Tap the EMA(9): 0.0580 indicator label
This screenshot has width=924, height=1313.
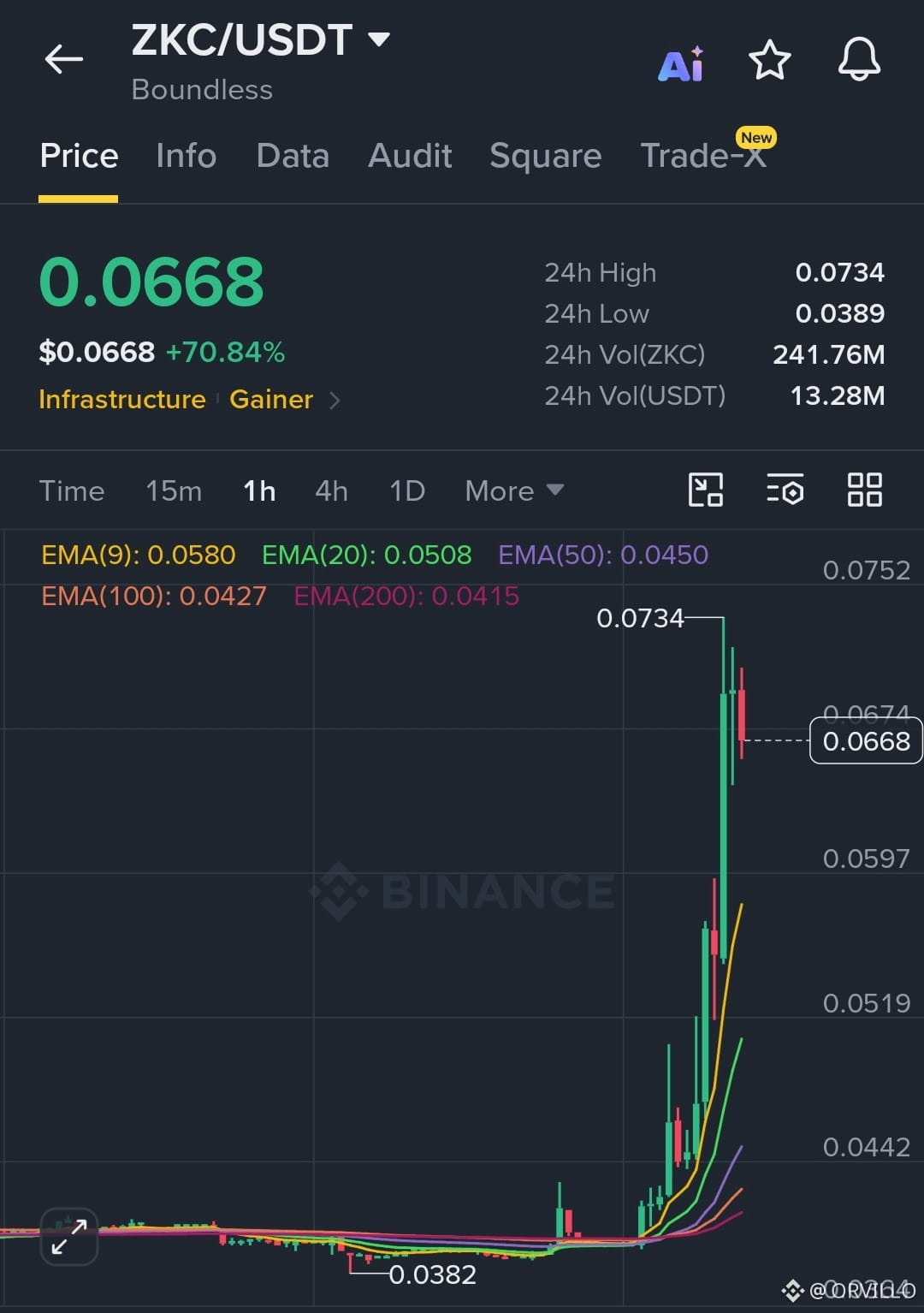coord(139,555)
